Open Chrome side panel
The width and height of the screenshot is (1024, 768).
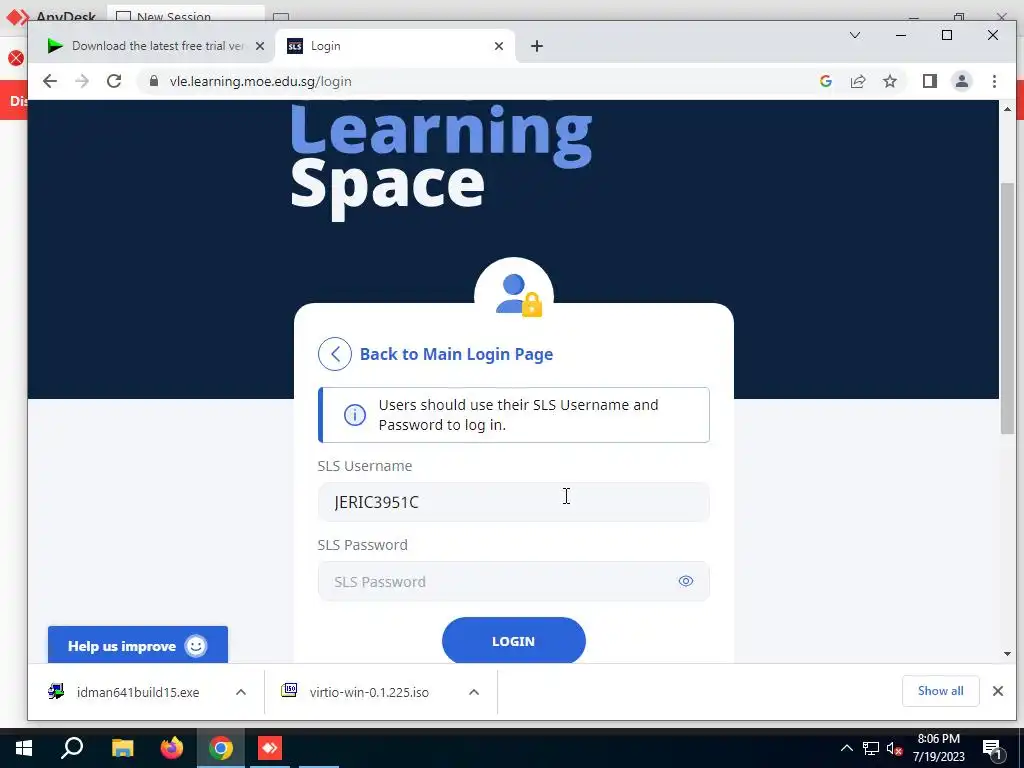tap(929, 81)
